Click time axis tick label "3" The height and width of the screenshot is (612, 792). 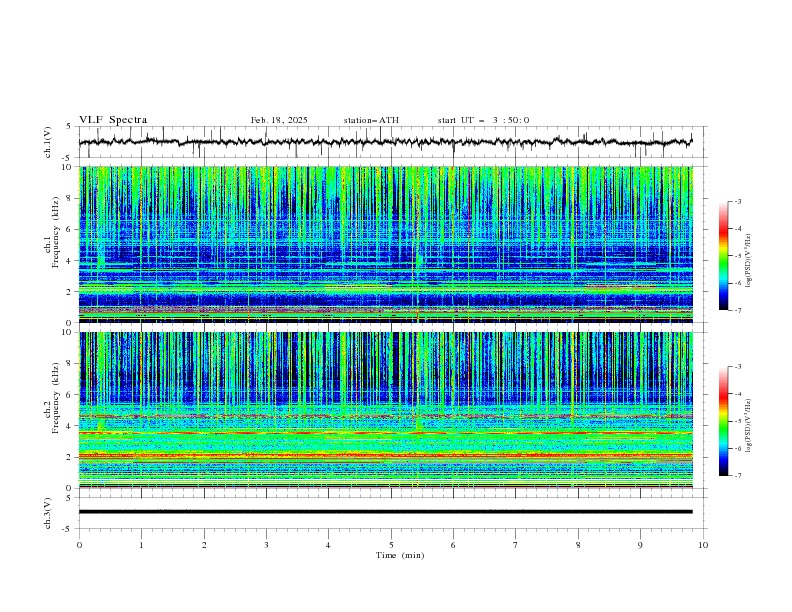(266, 545)
